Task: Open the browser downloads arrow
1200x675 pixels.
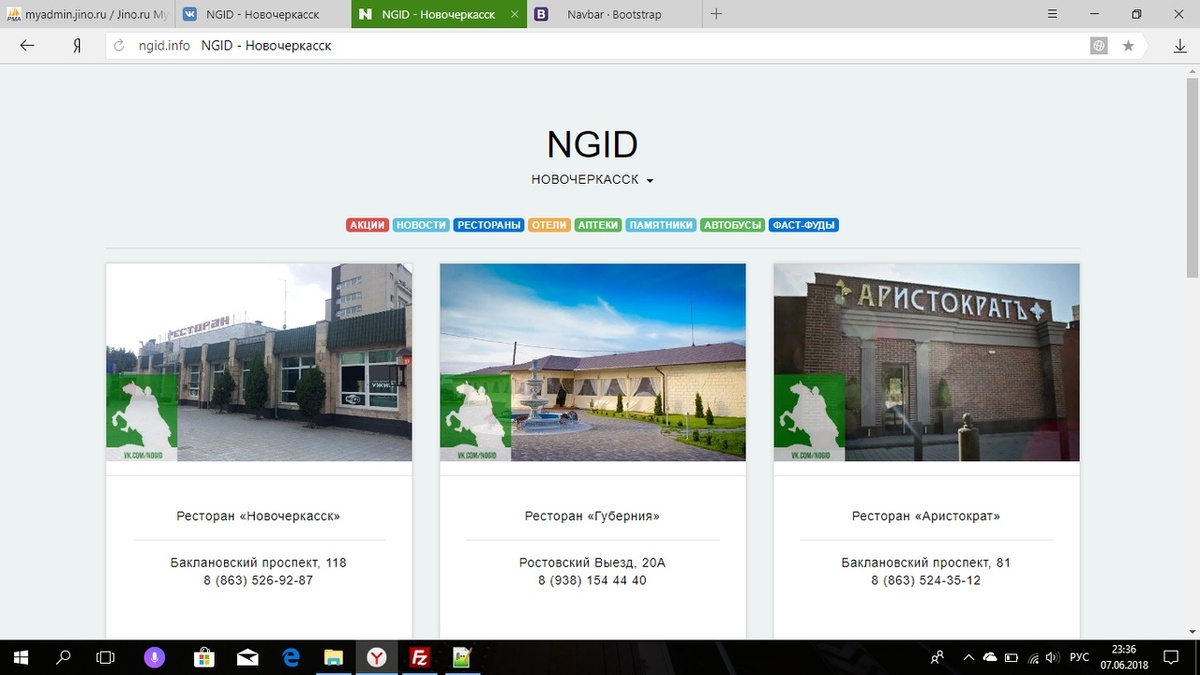Action: 1180,45
